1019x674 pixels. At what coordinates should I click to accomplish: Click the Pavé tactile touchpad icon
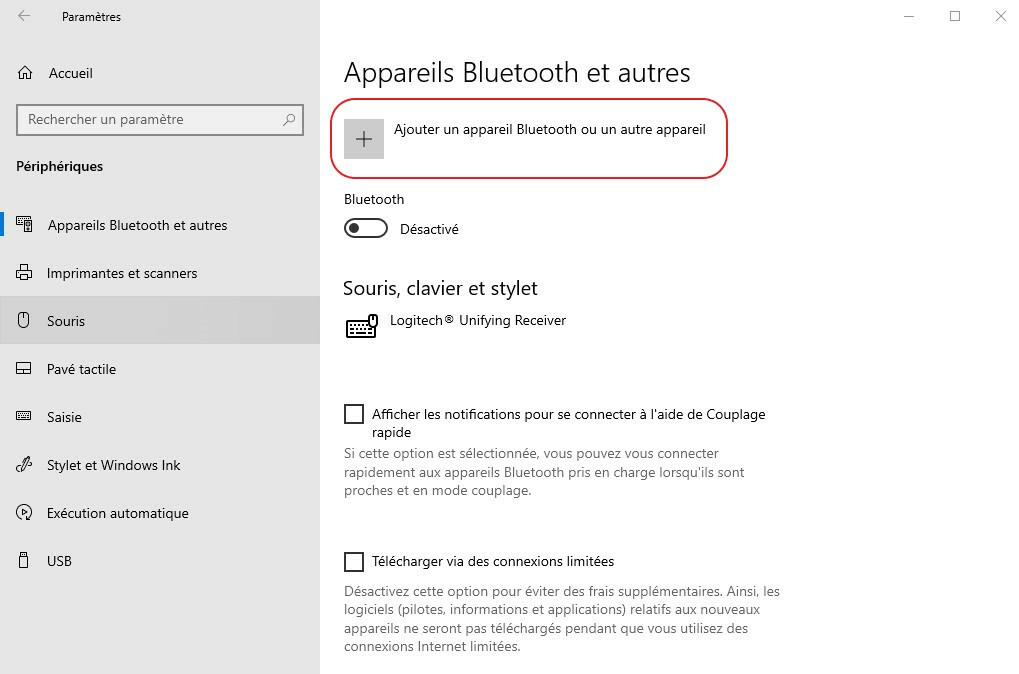[x=25, y=369]
